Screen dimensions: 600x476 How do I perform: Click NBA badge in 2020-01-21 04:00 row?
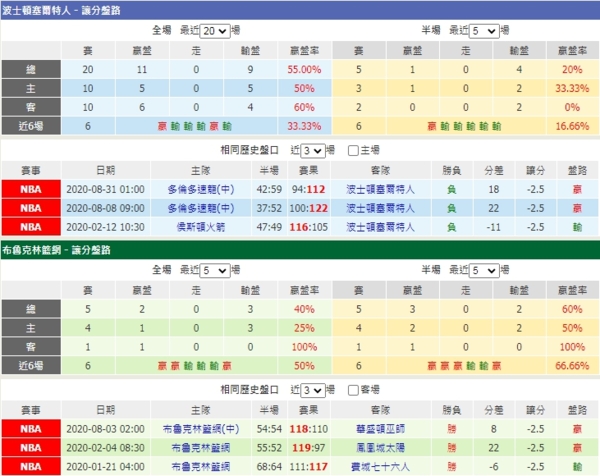(31, 467)
